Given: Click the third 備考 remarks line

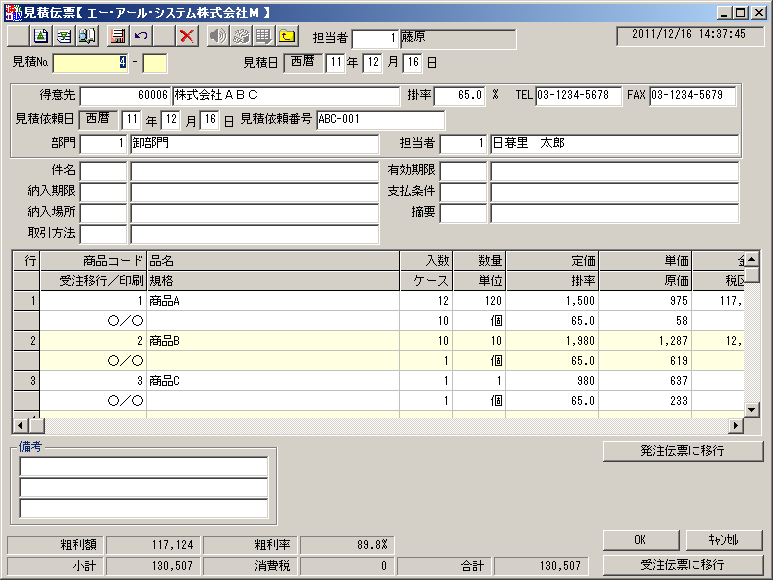Looking at the screenshot, I should coord(143,509).
